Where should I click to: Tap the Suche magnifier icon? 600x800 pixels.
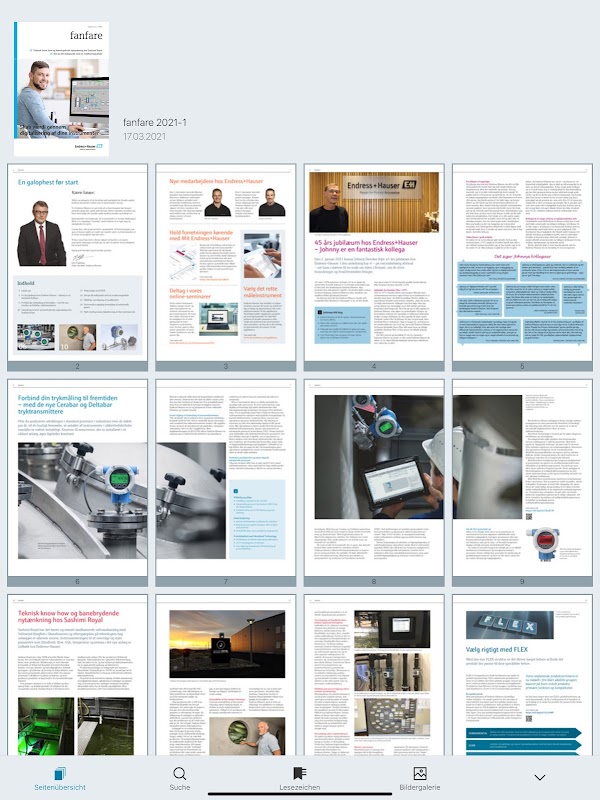pyautogui.click(x=180, y=774)
